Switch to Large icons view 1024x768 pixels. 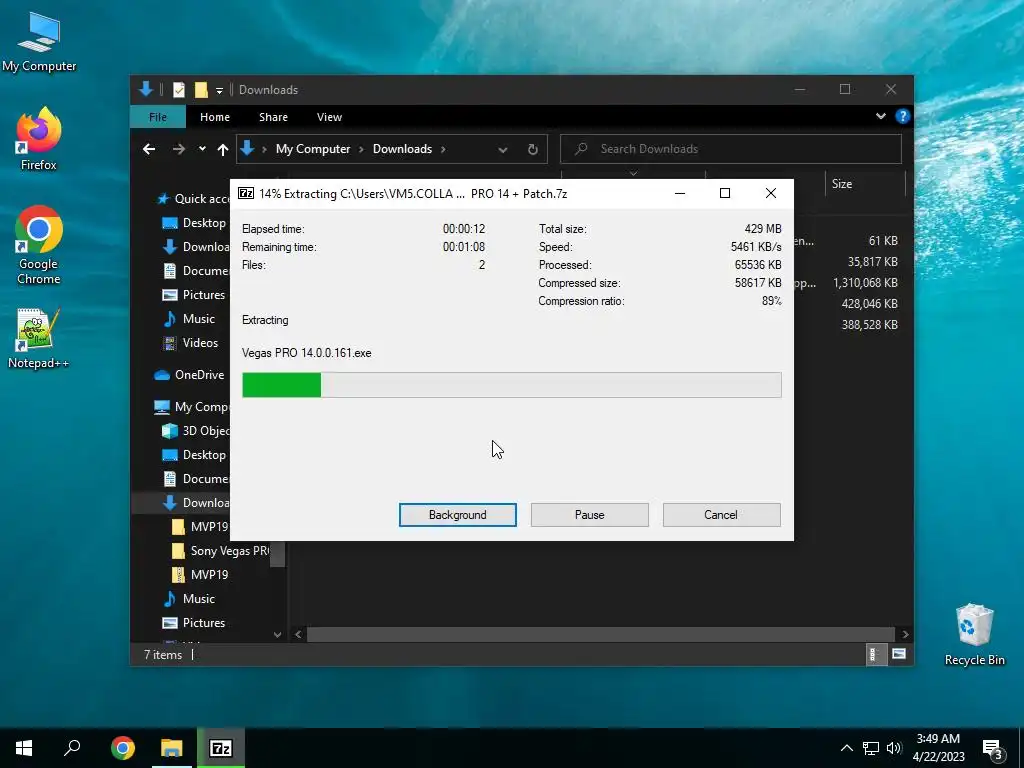[x=899, y=654]
